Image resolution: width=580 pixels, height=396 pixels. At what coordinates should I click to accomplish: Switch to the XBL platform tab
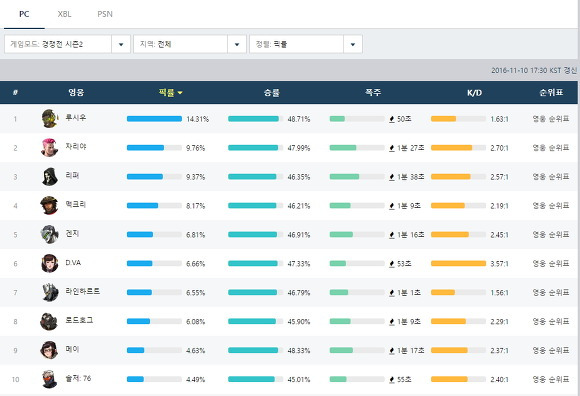tap(64, 14)
